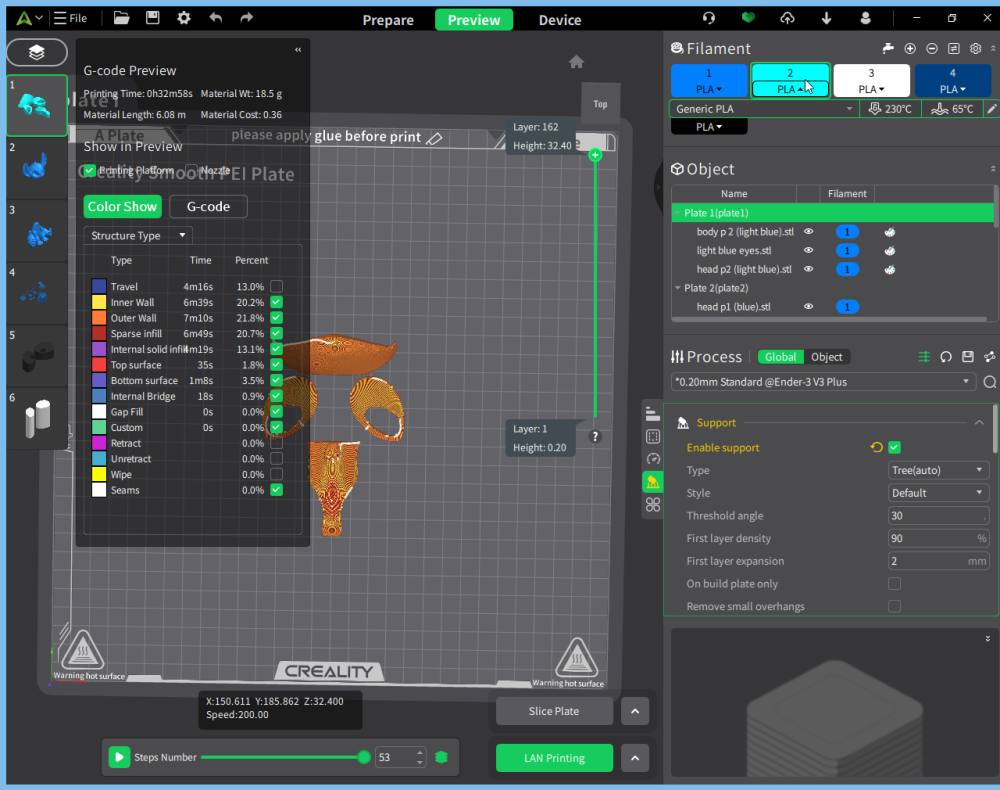Switch Process to Object mode

(827, 357)
